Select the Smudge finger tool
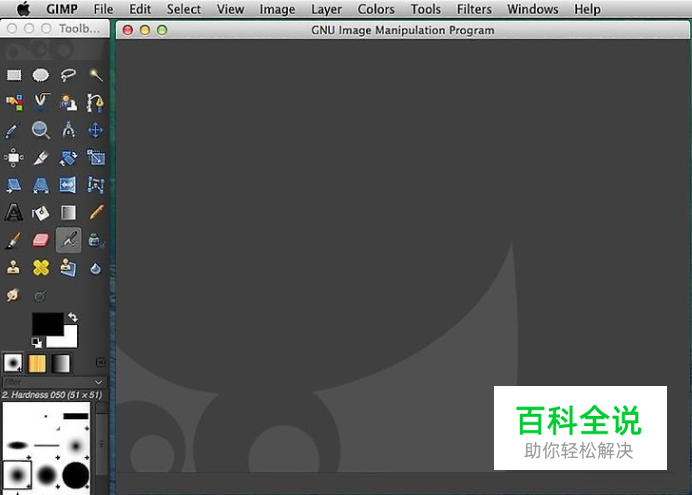Image resolution: width=692 pixels, height=495 pixels. pyautogui.click(x=13, y=295)
